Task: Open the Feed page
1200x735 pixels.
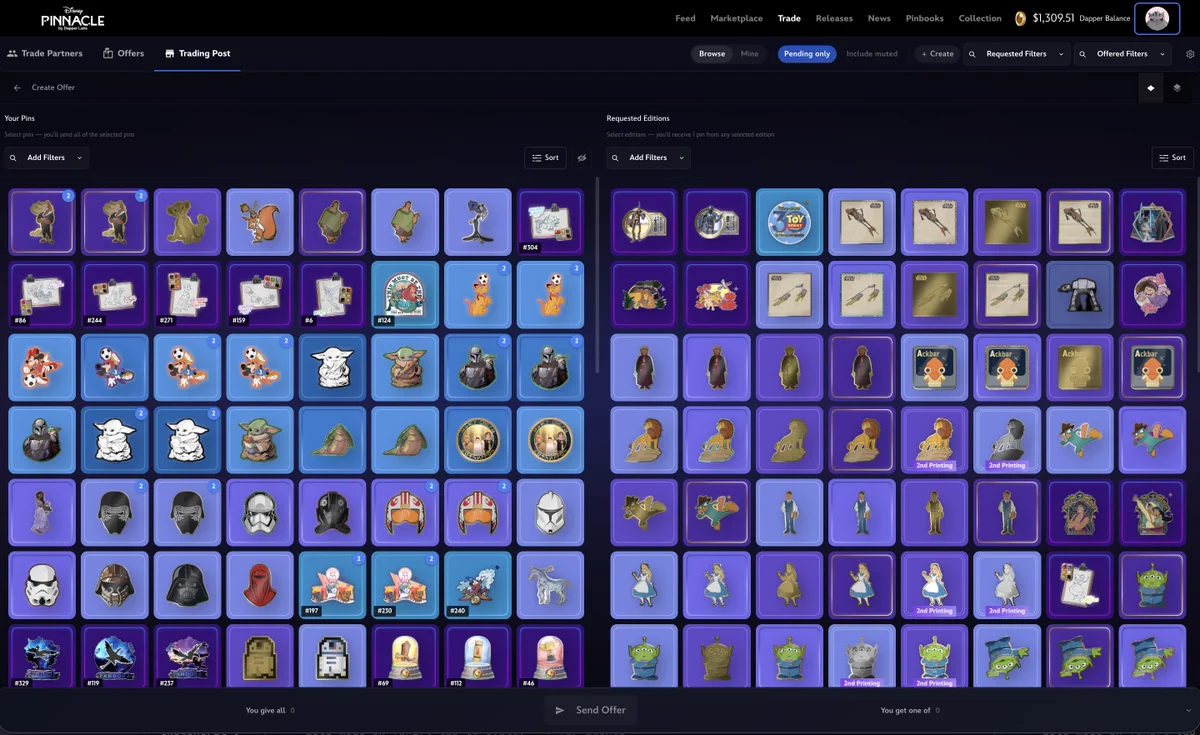Action: (x=685, y=18)
